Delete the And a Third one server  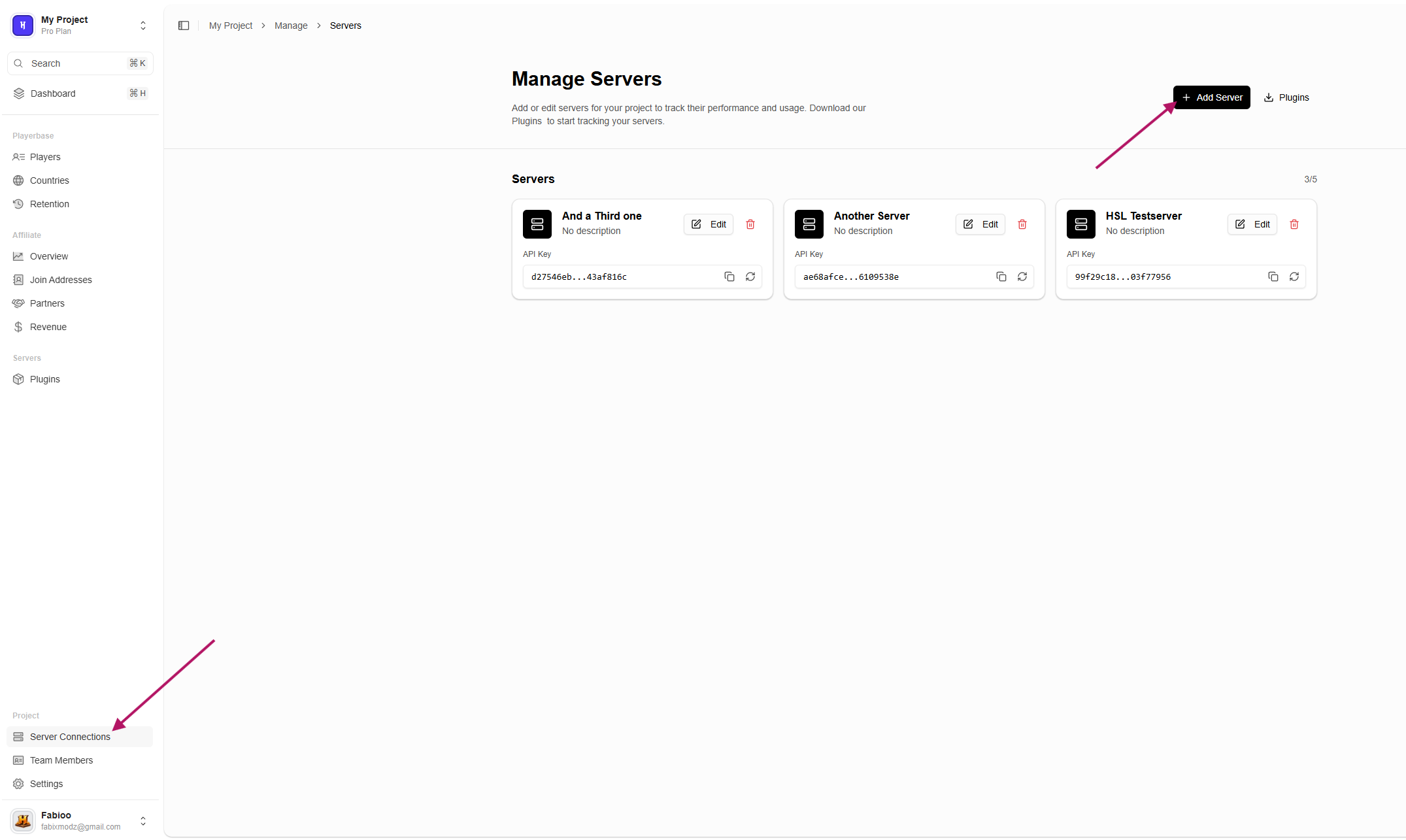point(750,224)
